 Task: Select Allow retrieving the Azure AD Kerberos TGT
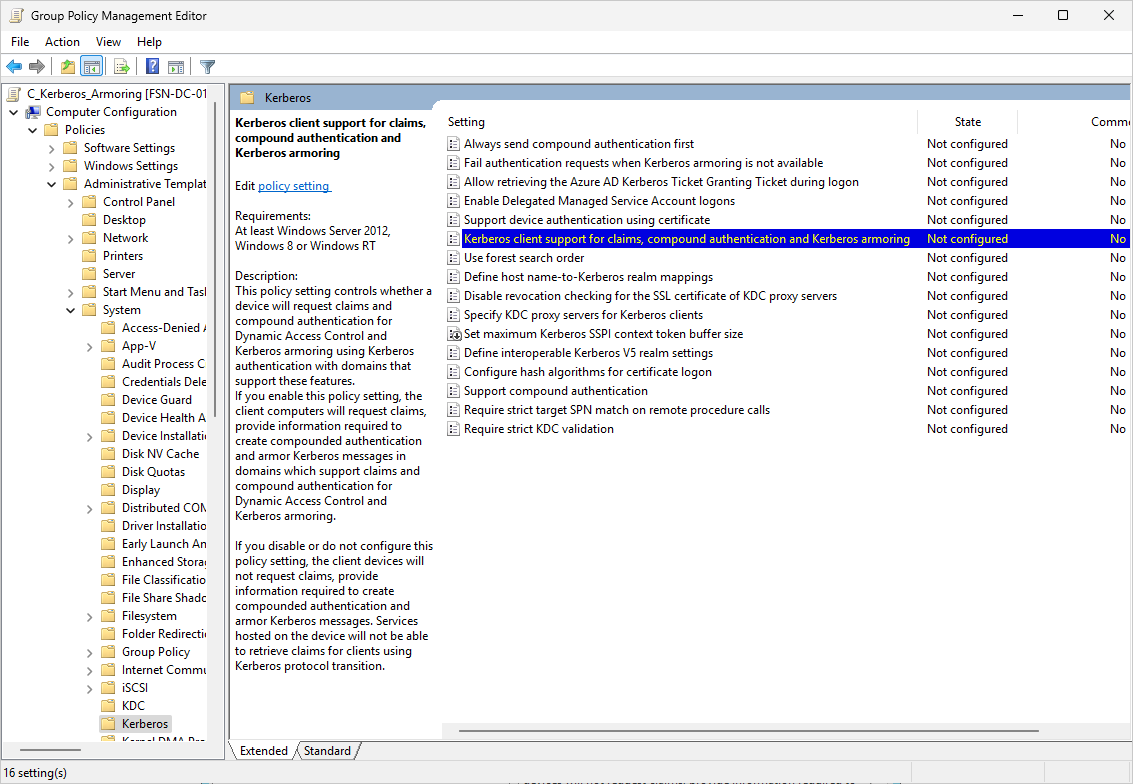point(661,182)
